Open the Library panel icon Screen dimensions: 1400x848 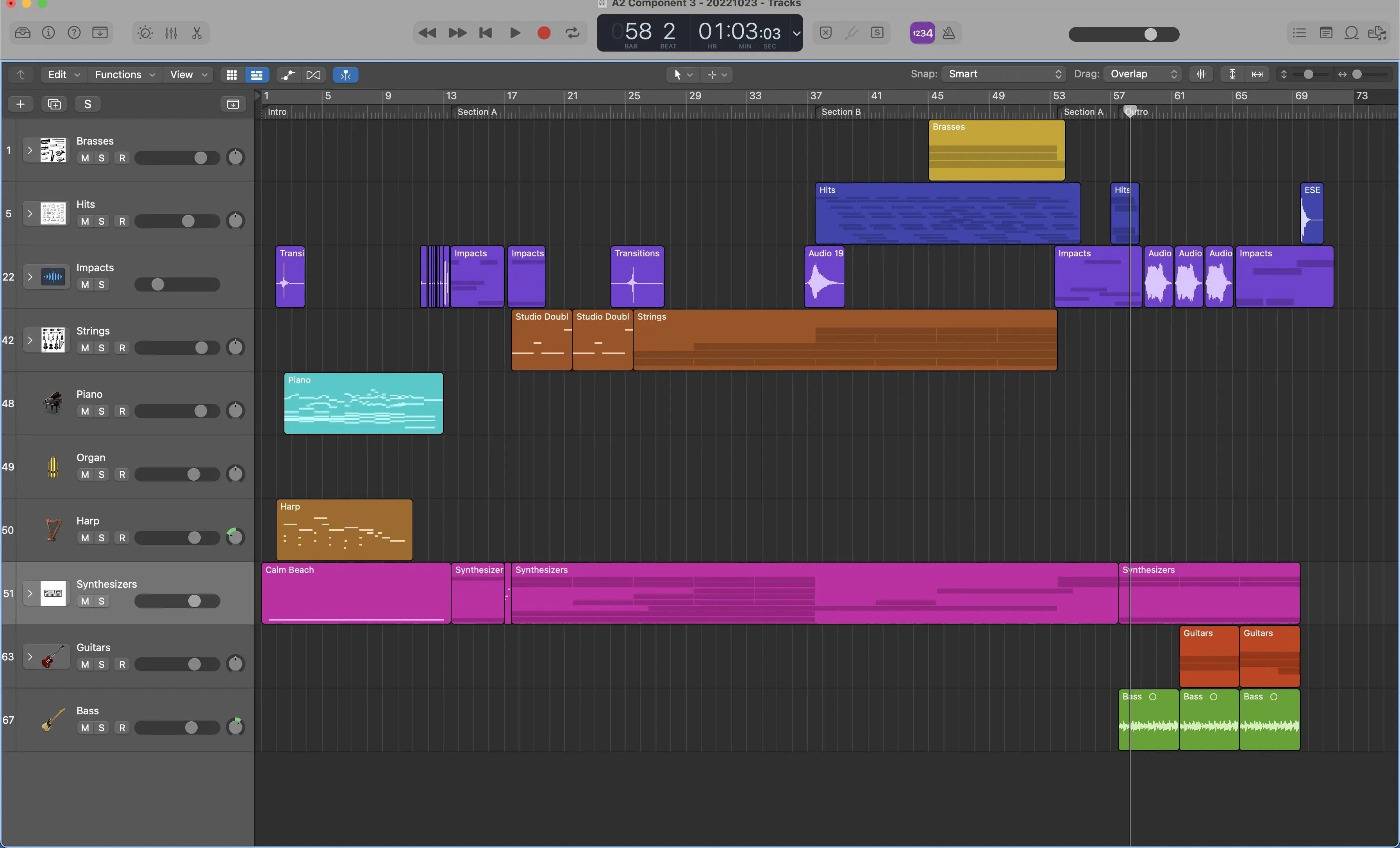click(x=23, y=32)
